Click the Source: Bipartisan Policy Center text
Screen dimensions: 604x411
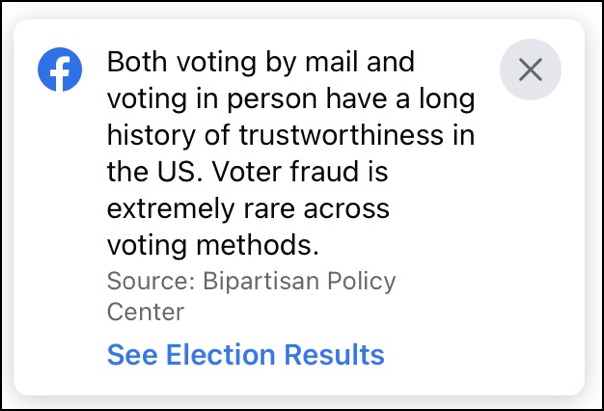click(252, 296)
